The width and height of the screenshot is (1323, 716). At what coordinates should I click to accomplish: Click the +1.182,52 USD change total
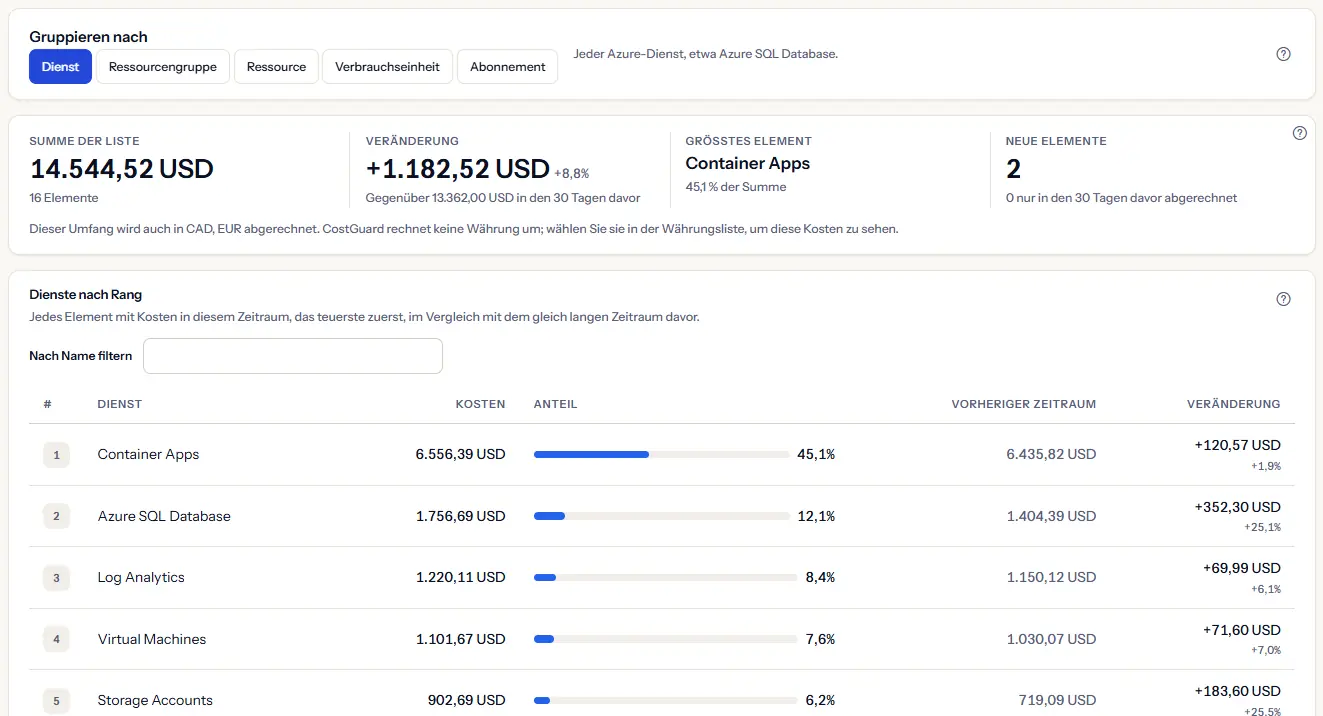click(x=458, y=169)
